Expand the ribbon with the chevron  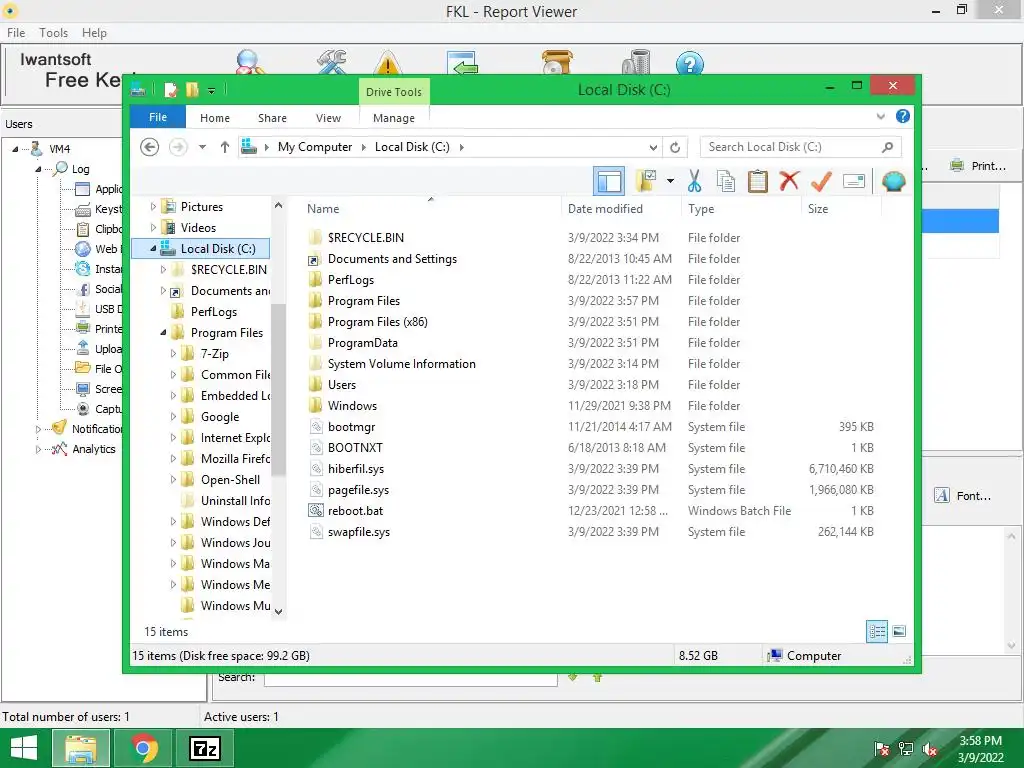click(880, 116)
